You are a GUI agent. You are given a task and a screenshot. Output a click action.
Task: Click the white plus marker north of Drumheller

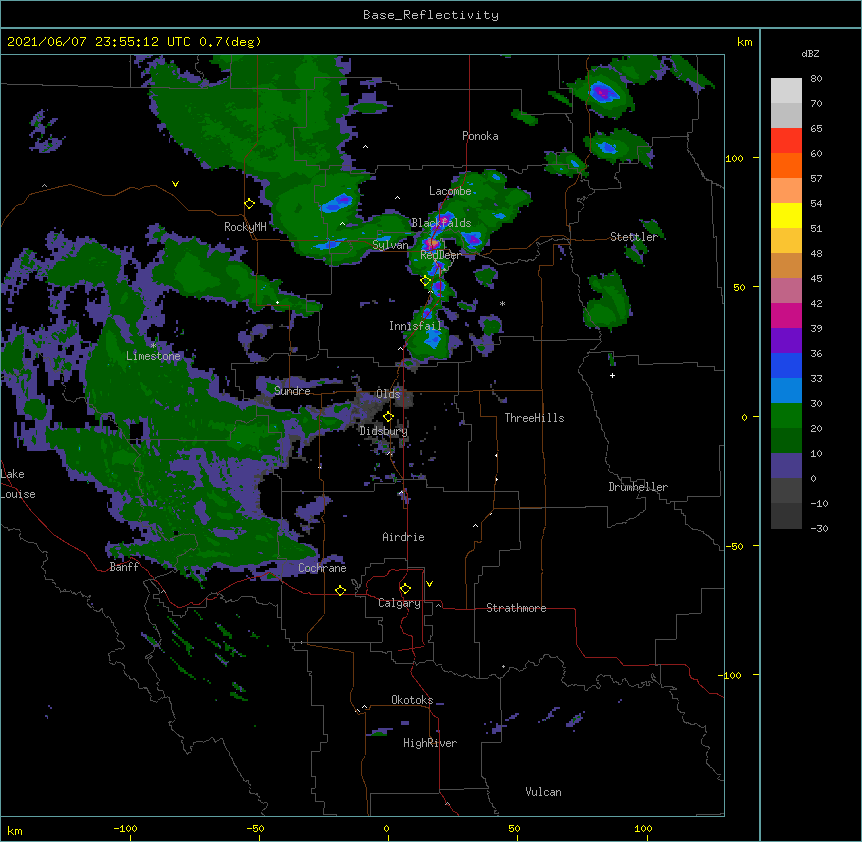click(612, 375)
